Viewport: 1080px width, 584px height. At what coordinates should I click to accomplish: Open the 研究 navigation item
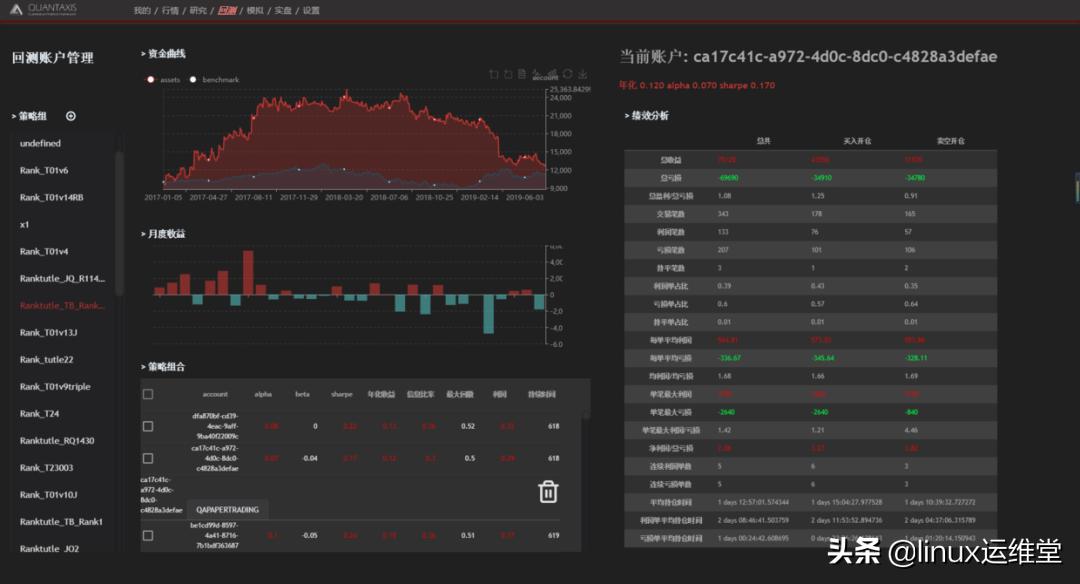tap(198, 10)
